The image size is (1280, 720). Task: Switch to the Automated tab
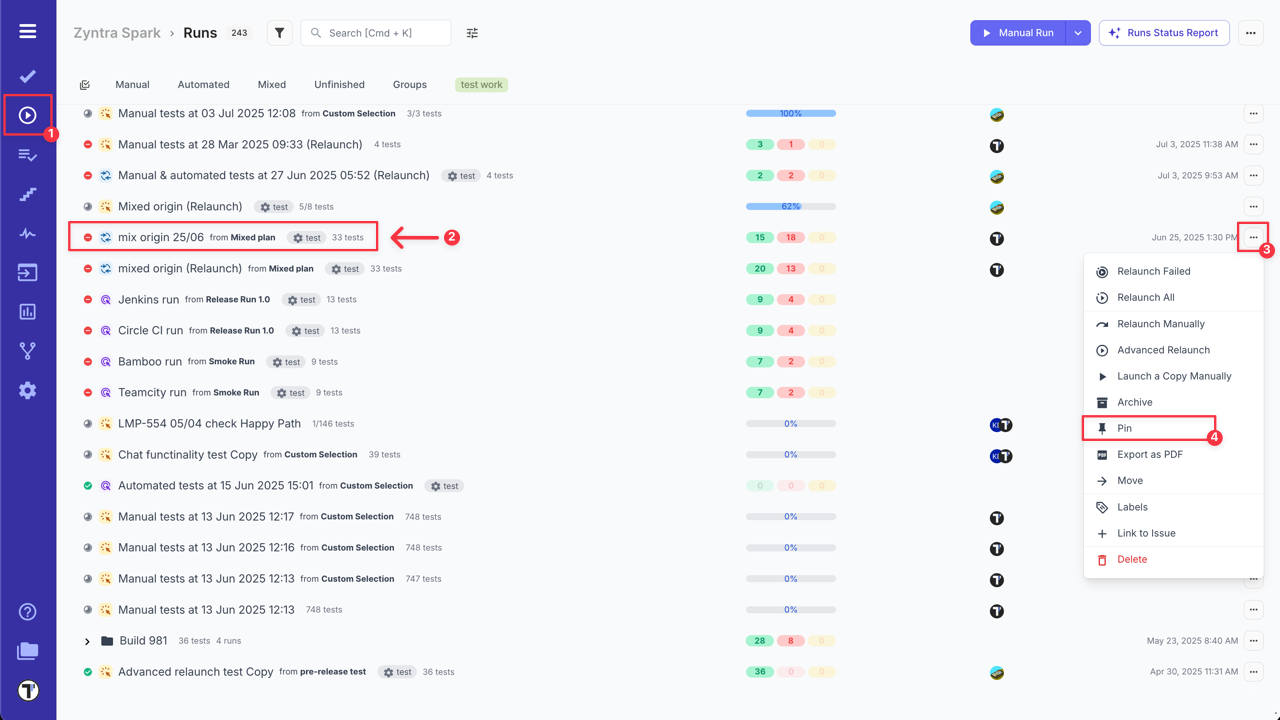point(203,84)
